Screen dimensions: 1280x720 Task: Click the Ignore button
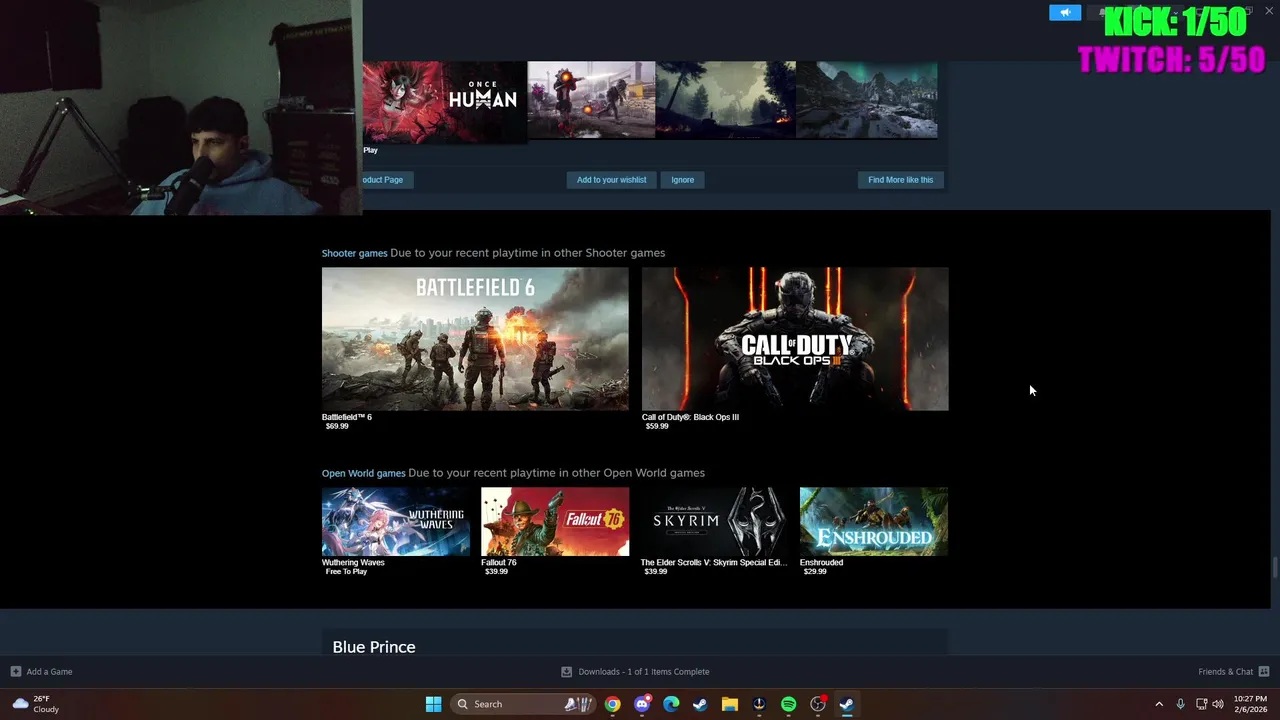pyautogui.click(x=683, y=180)
